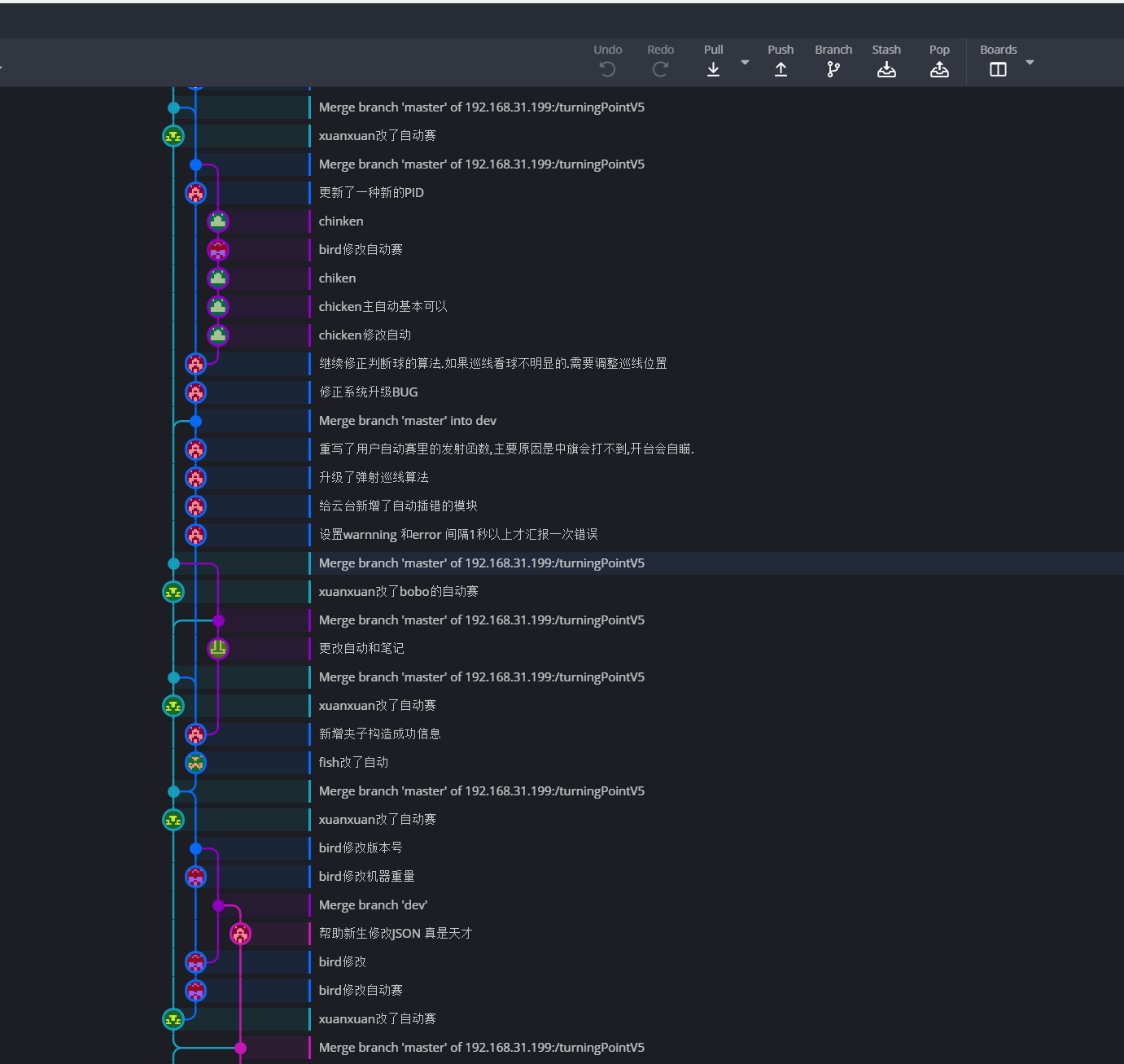Select commit '更改自动和笔记' message

click(x=361, y=649)
